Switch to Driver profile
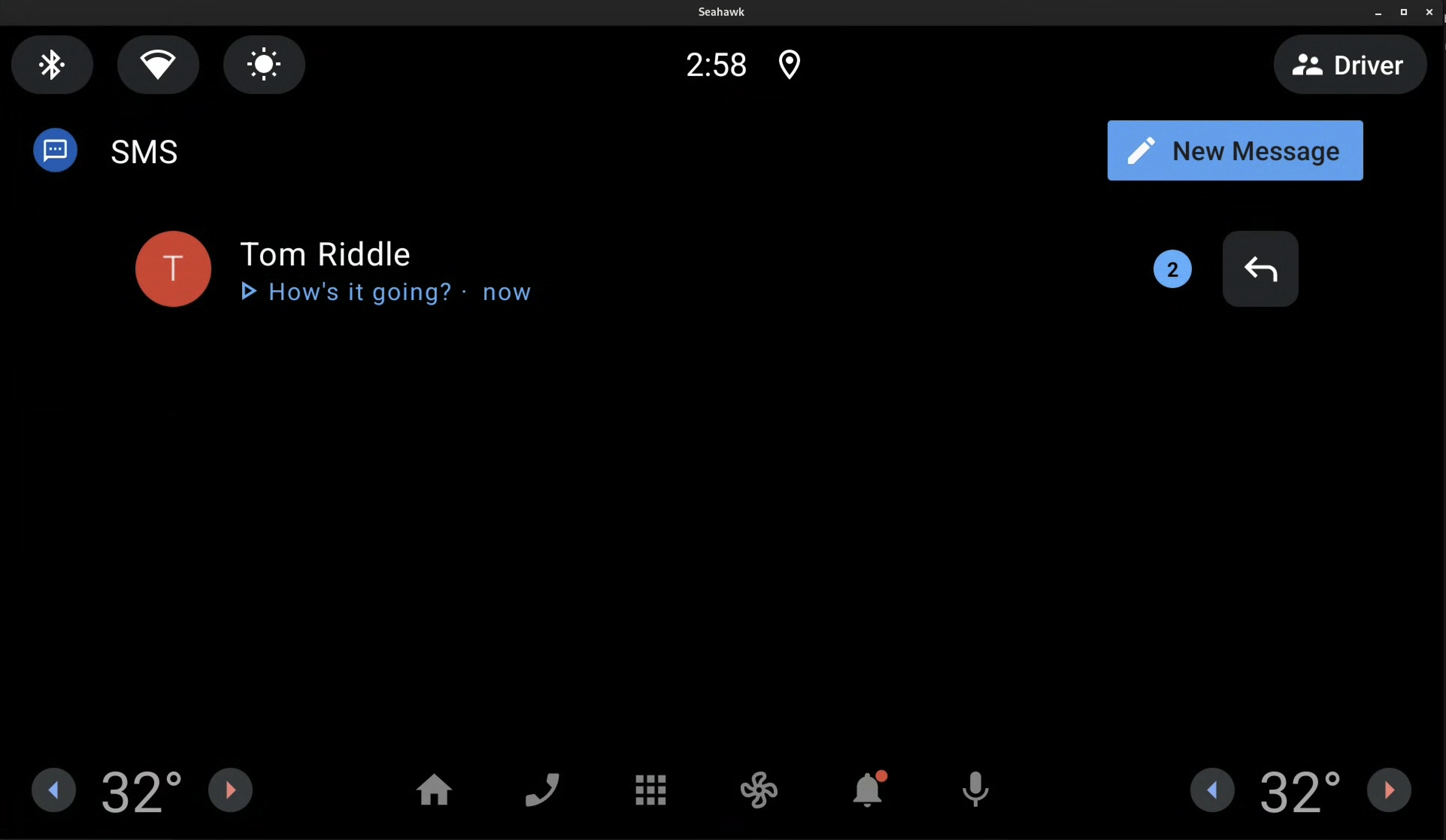 pos(1350,64)
